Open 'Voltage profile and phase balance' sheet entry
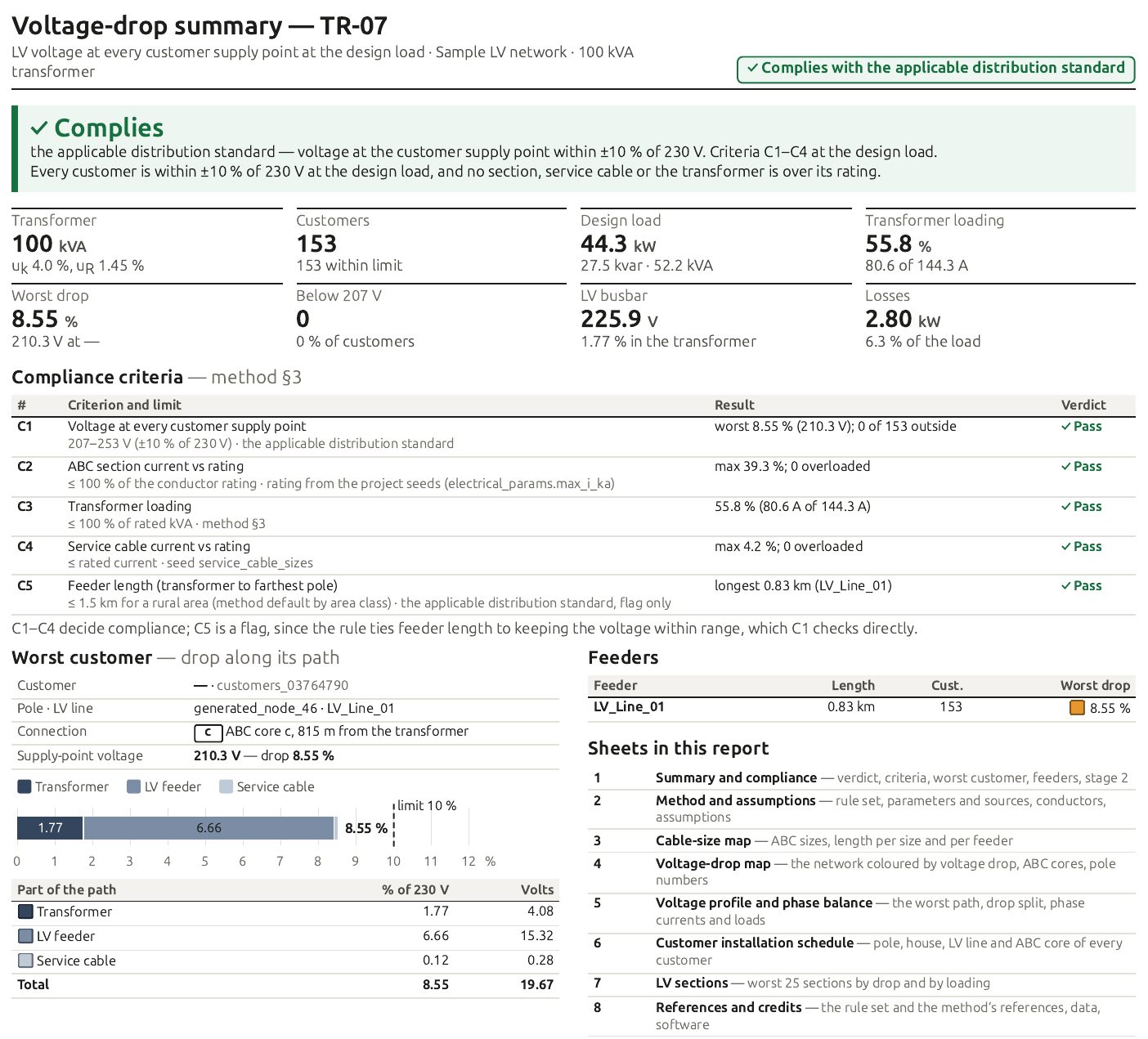This screenshot has width=1148, height=1039. point(862,911)
